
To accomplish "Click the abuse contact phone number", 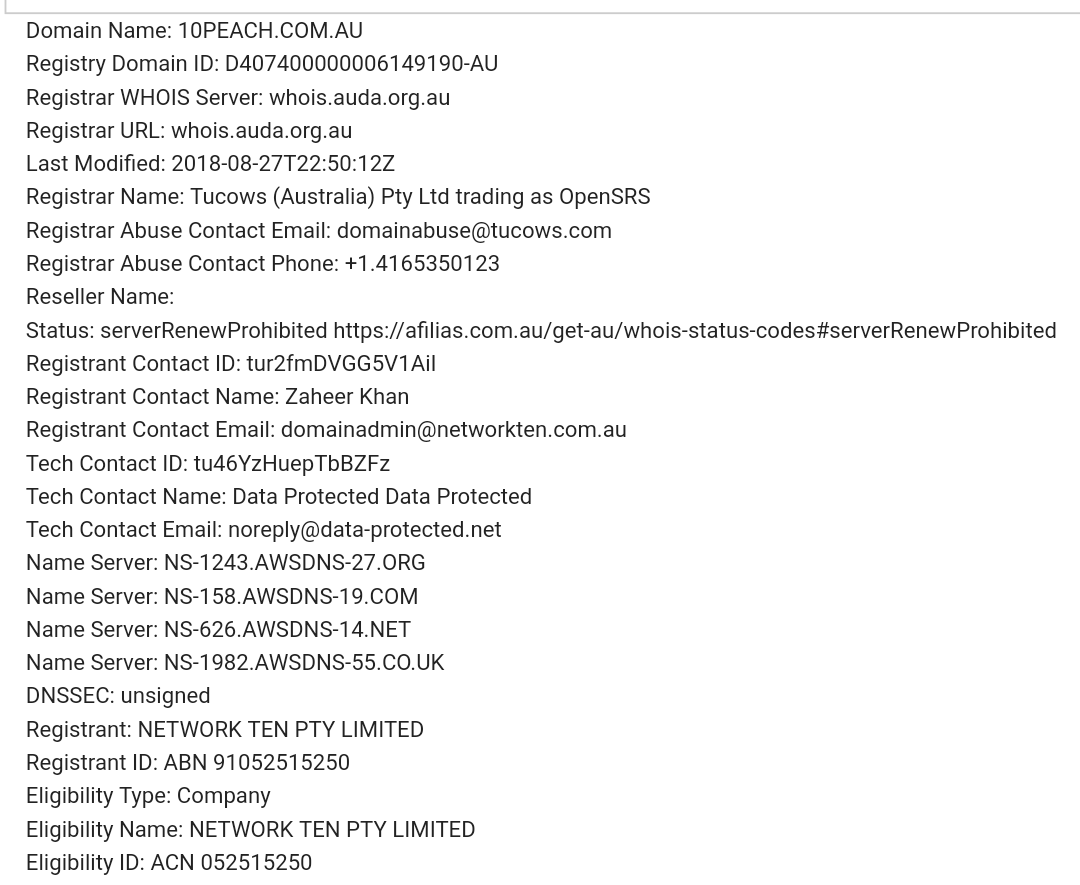I will tap(422, 263).
